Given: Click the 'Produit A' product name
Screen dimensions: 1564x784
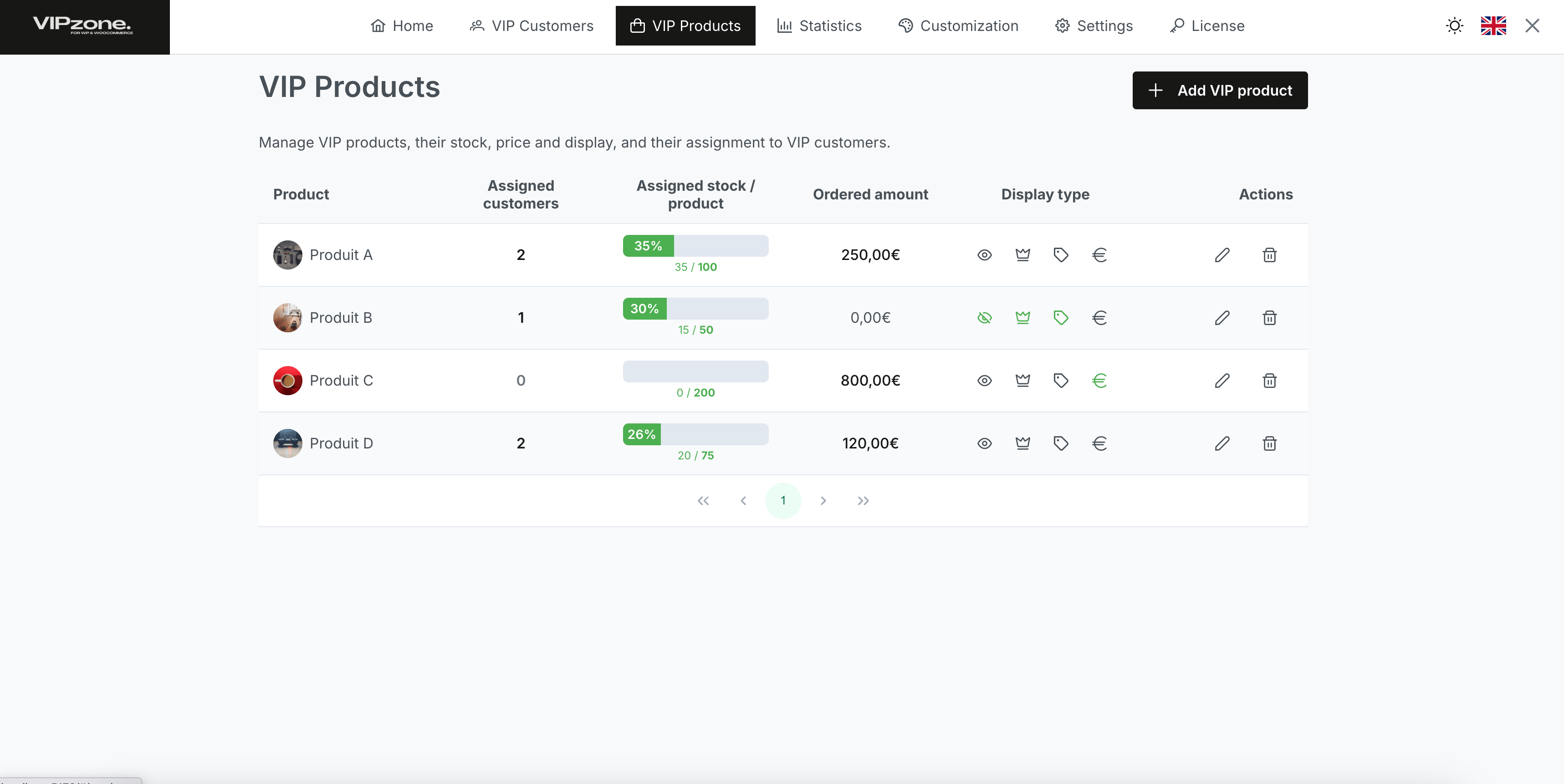Looking at the screenshot, I should [341, 255].
